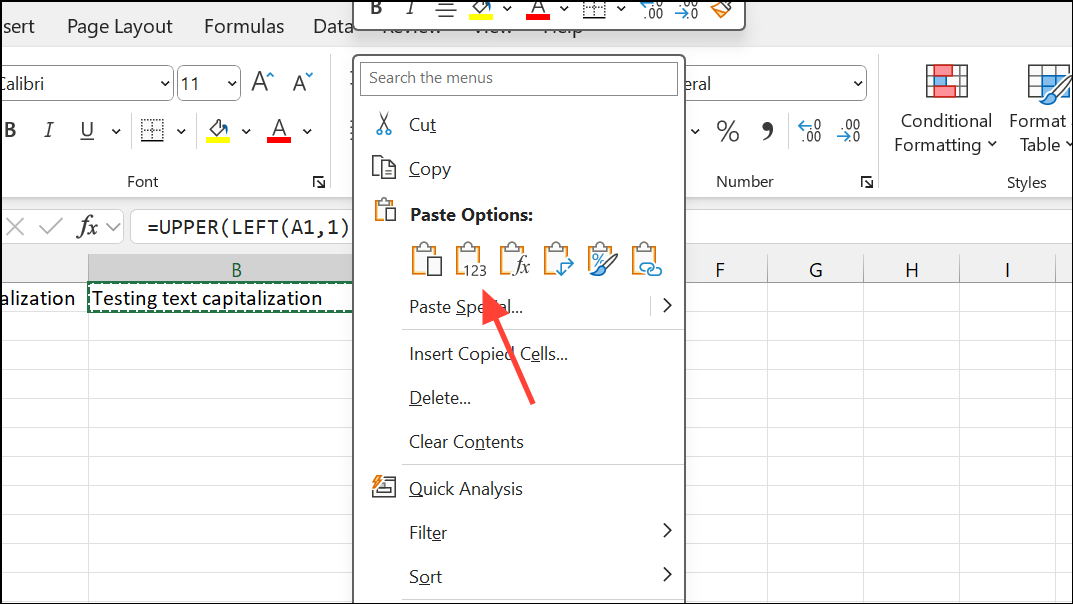Select the Paste Transpose icon

(558, 260)
